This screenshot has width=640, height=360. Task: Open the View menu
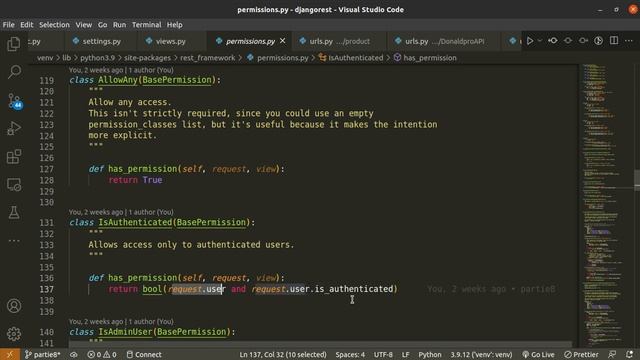point(84,25)
